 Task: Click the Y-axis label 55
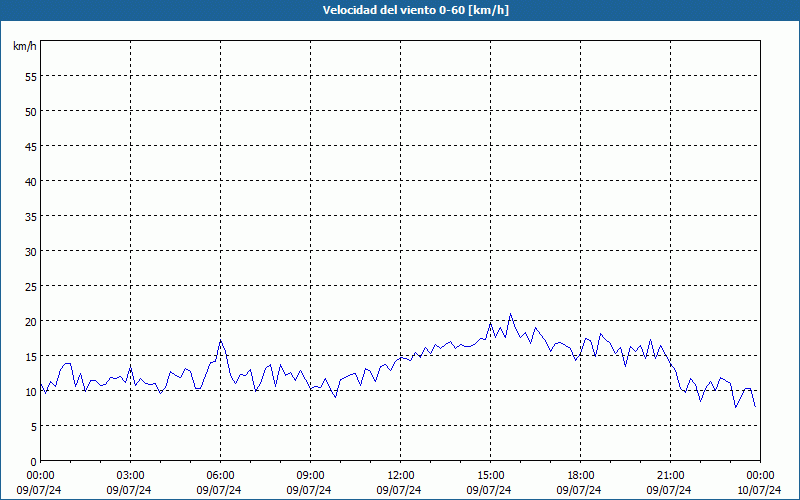[x=31, y=78]
